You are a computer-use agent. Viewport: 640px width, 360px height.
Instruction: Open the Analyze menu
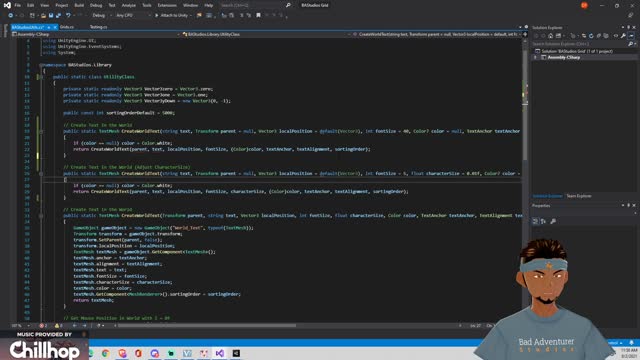(x=129, y=5)
